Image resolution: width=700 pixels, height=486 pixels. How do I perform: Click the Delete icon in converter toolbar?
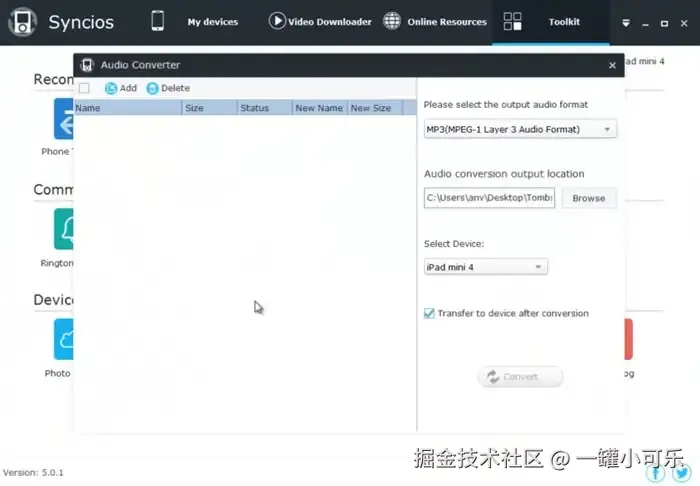(x=152, y=88)
